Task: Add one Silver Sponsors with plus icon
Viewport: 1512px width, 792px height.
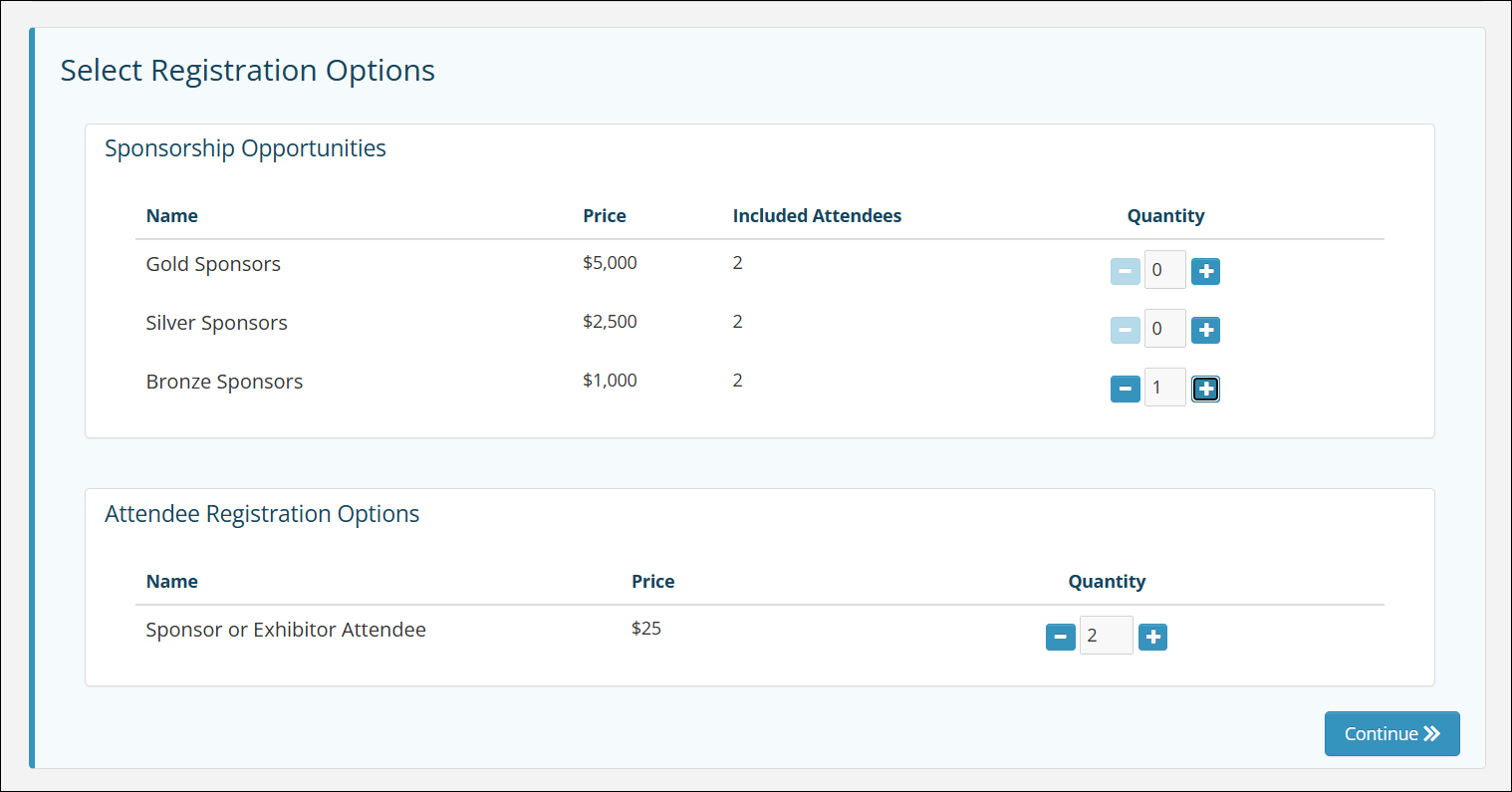Action: click(x=1205, y=330)
